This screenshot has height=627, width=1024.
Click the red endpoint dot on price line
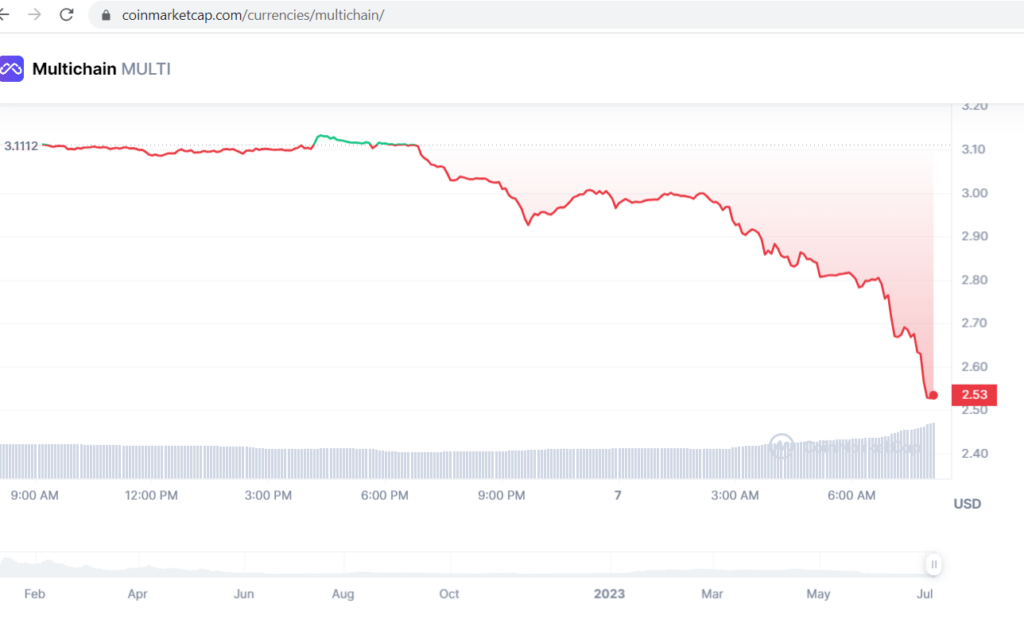pos(933,394)
